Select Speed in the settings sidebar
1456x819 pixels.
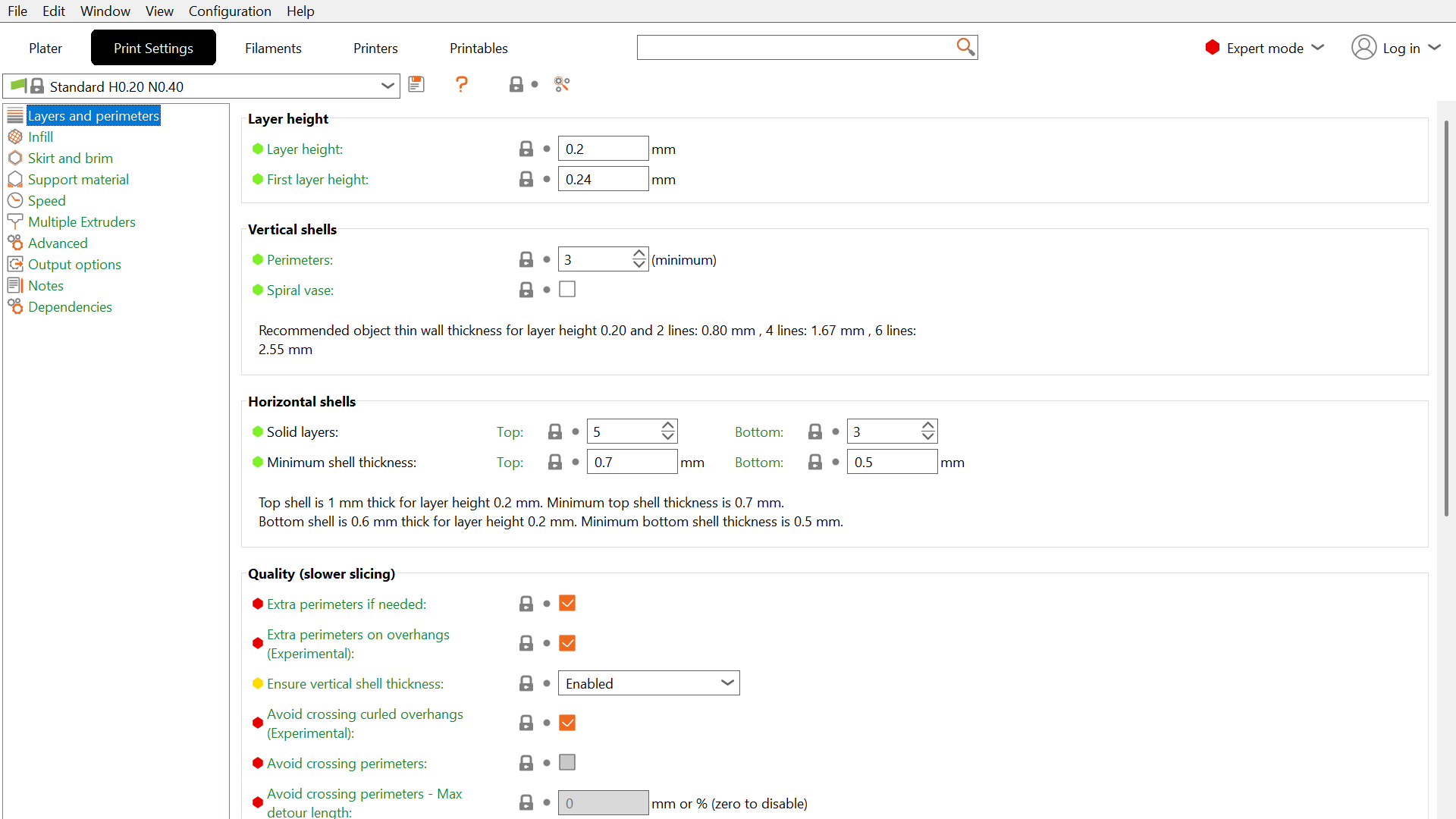point(46,200)
